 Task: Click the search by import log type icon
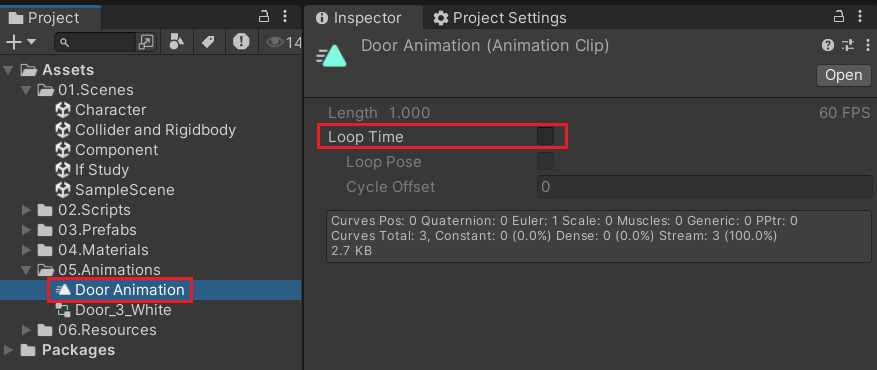click(x=241, y=41)
